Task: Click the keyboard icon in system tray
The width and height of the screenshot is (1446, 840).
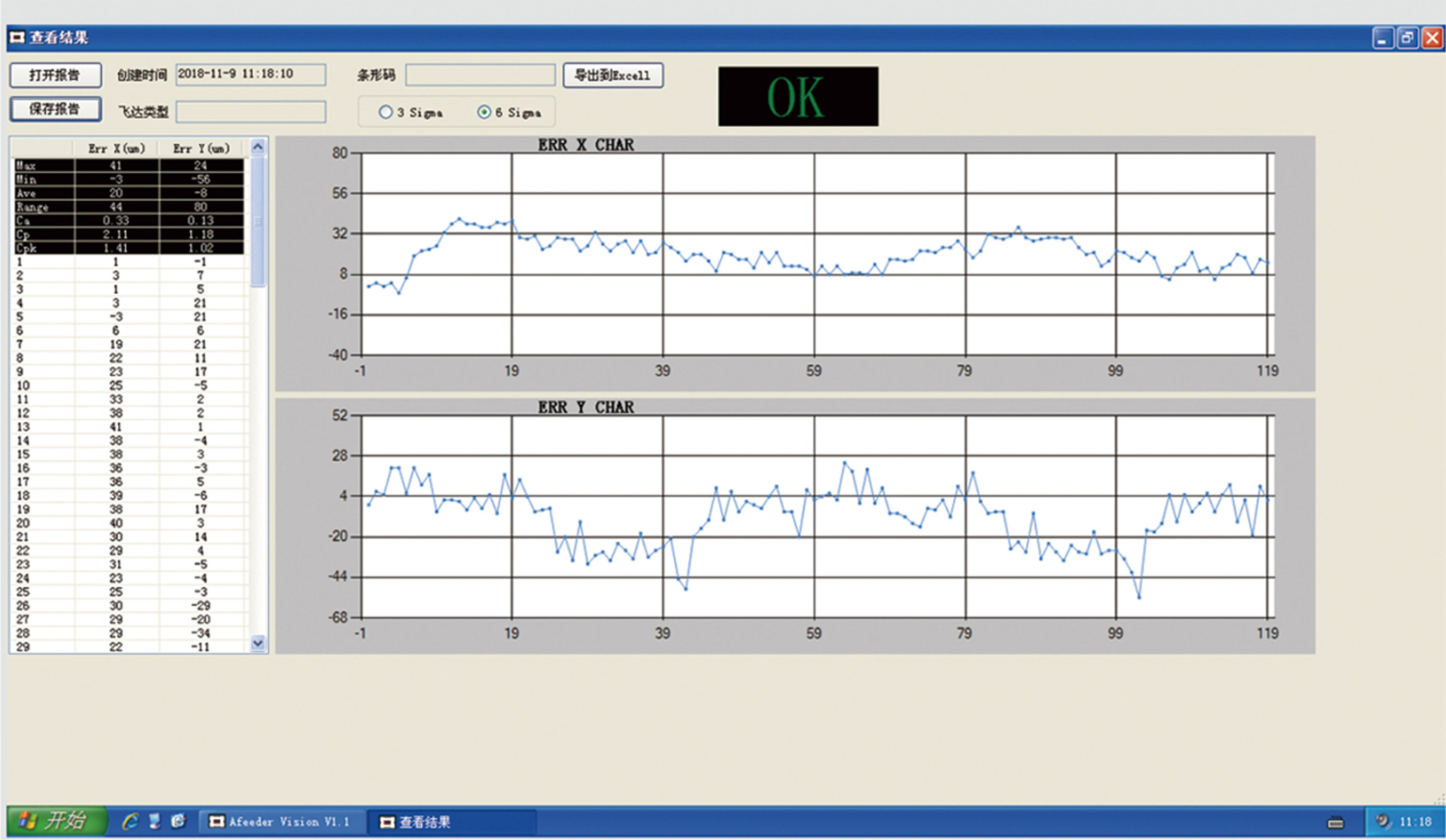Action: pos(1336,823)
